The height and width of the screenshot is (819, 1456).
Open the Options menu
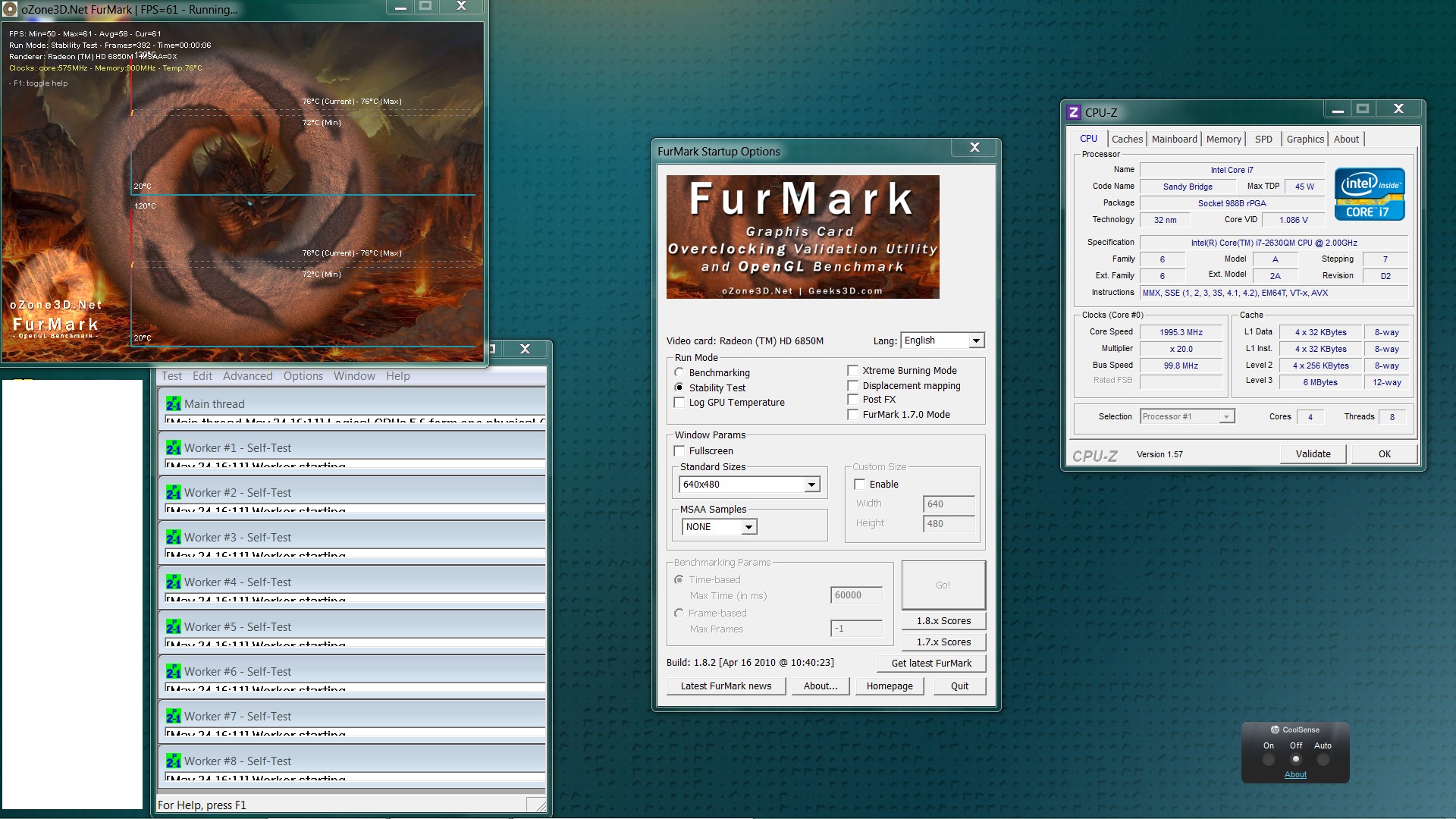[x=303, y=376]
